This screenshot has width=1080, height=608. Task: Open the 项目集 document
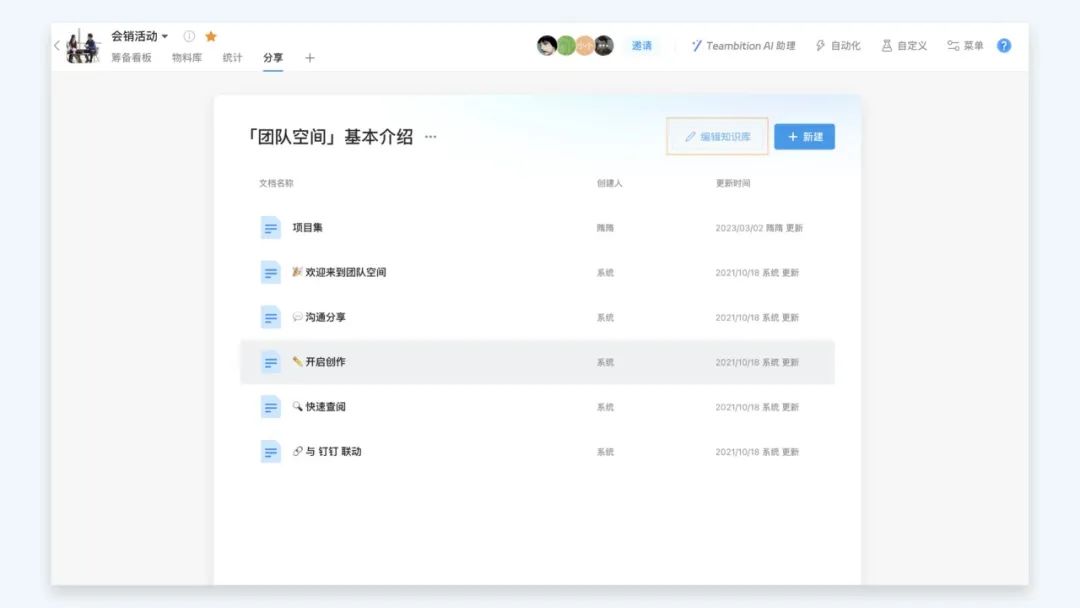pos(307,228)
